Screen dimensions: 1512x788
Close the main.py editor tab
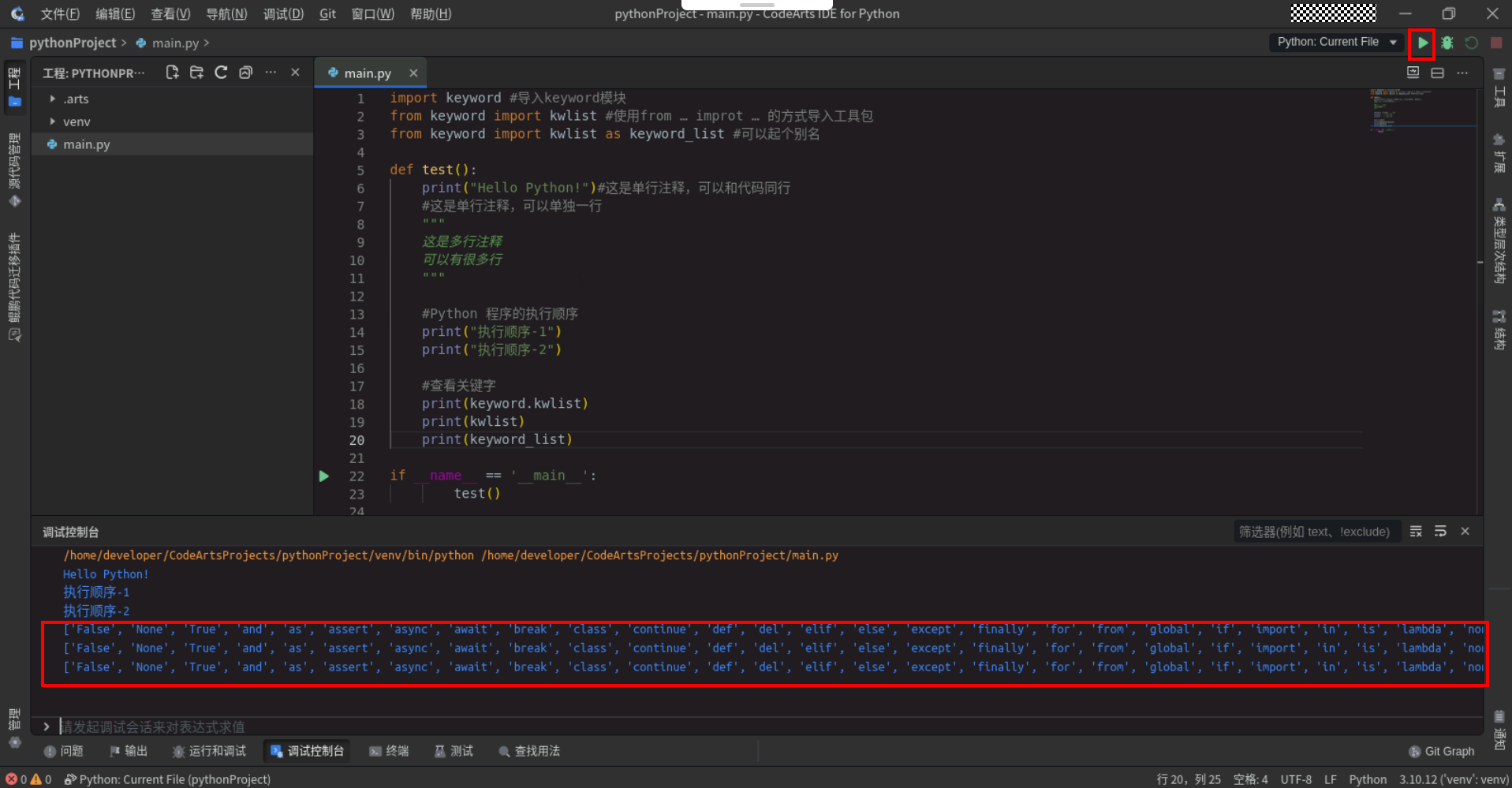(x=413, y=73)
